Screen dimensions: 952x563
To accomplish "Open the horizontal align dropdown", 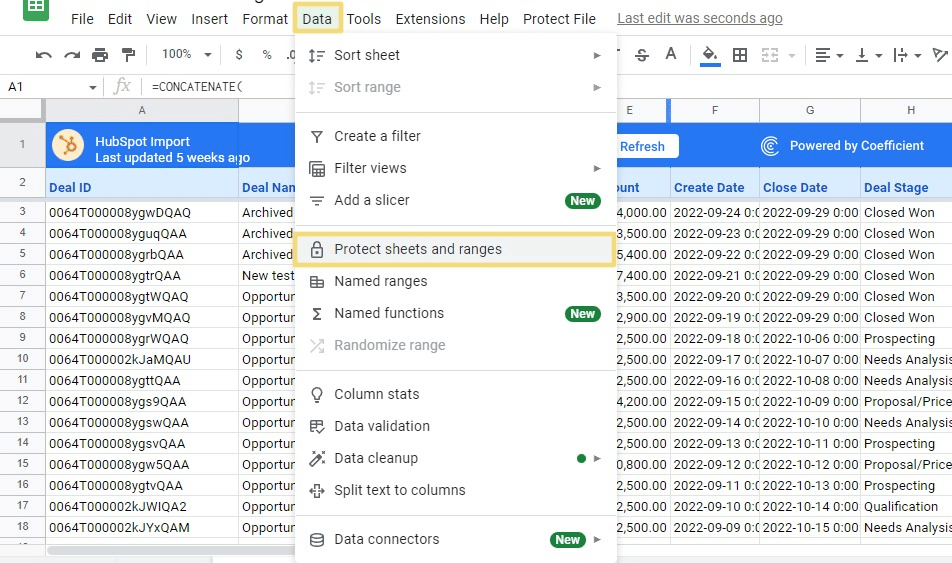I will [829, 55].
